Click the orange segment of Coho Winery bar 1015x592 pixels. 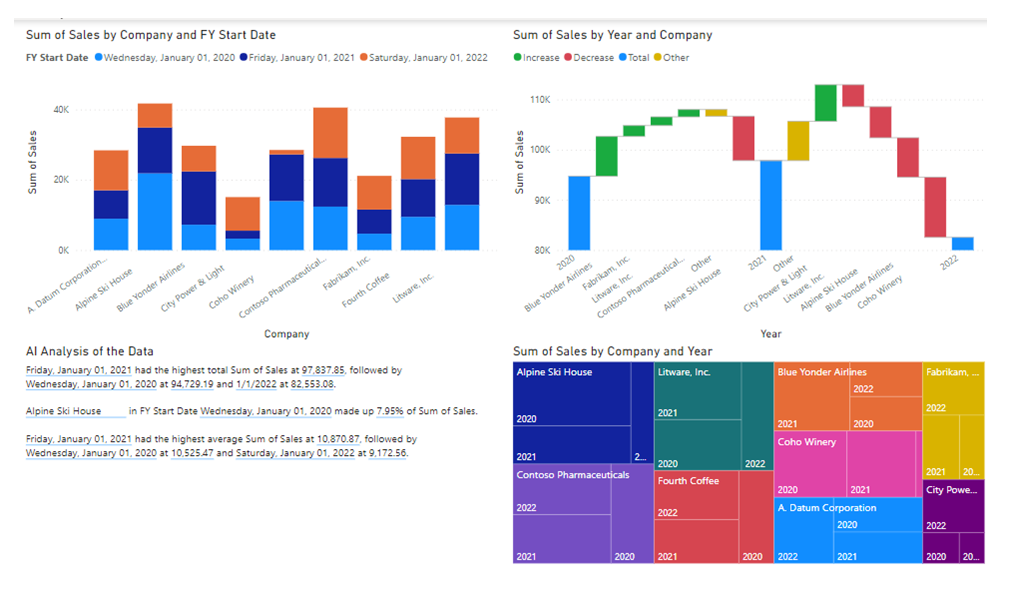[242, 213]
